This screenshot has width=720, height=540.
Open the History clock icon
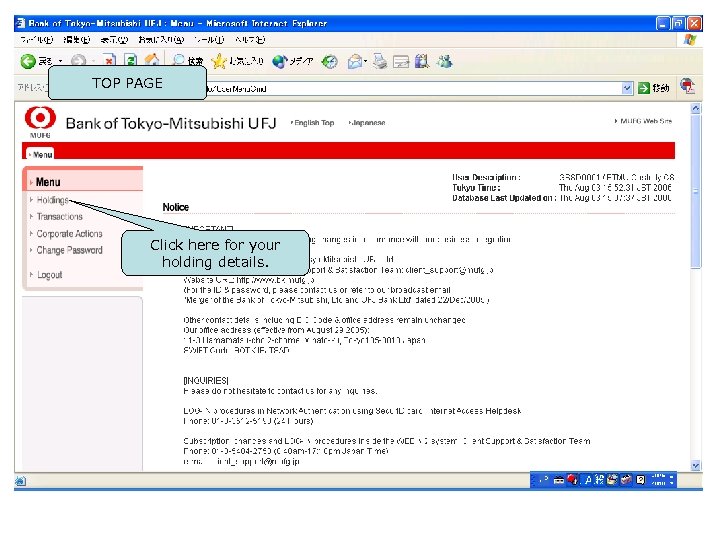click(x=329, y=61)
